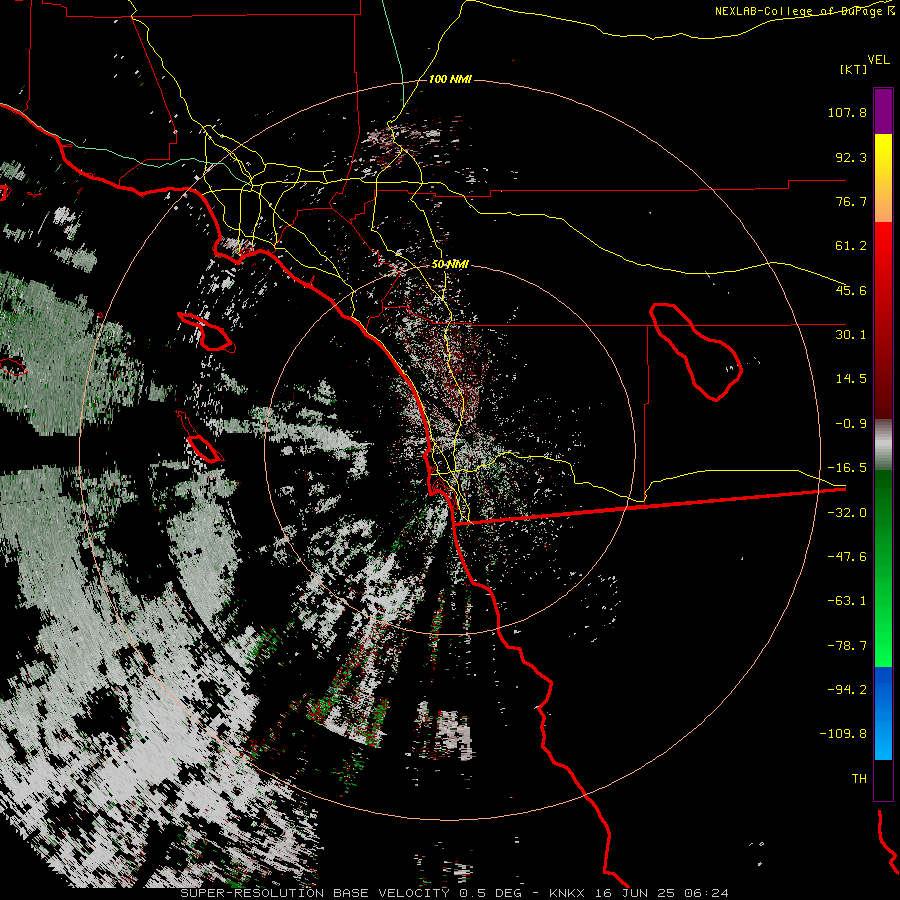This screenshot has height=900, width=900.
Task: Click the Super-Resolution Base Velocity caption
Action: [x=455, y=893]
